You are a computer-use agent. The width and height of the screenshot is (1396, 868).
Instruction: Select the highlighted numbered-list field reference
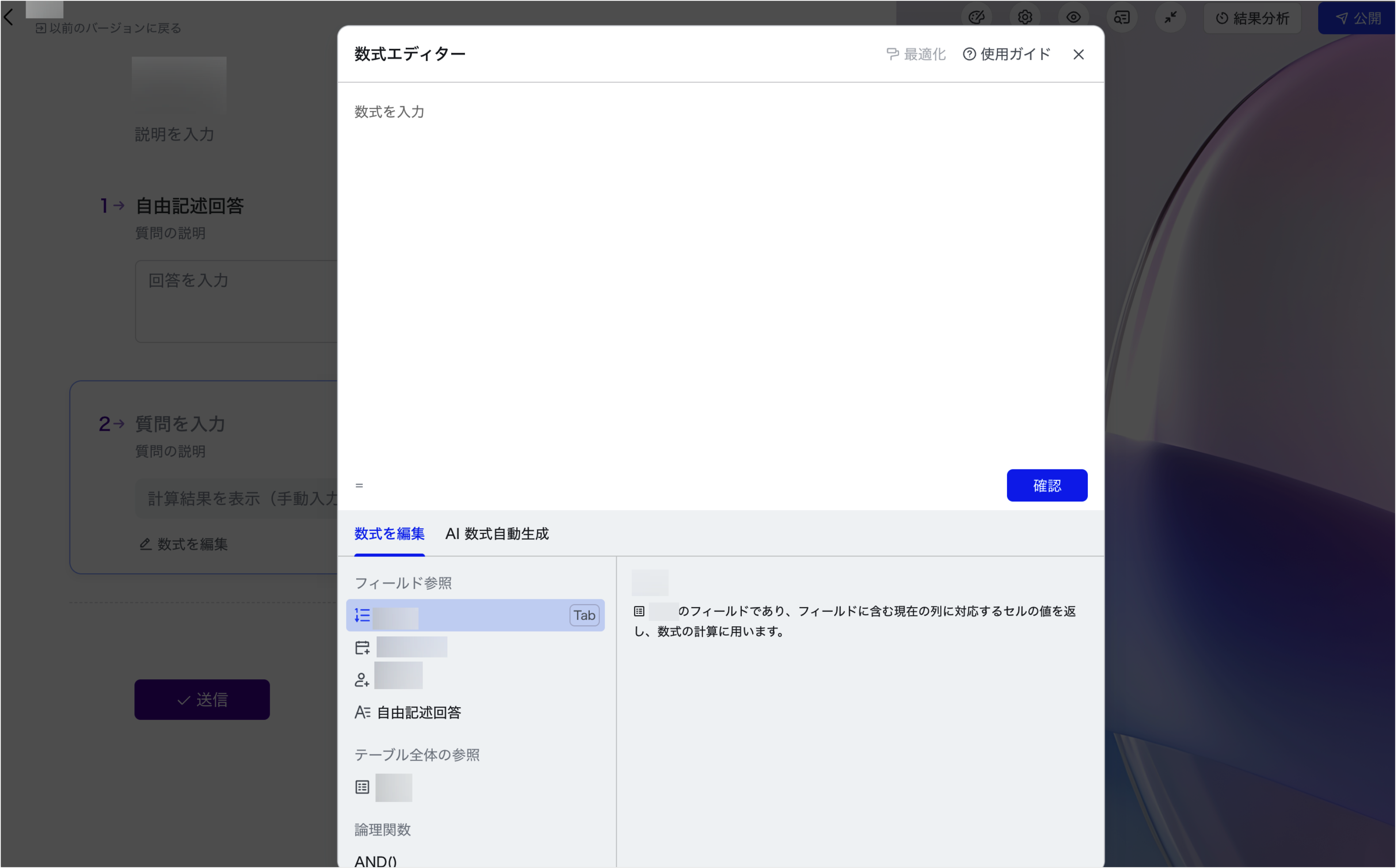475,615
